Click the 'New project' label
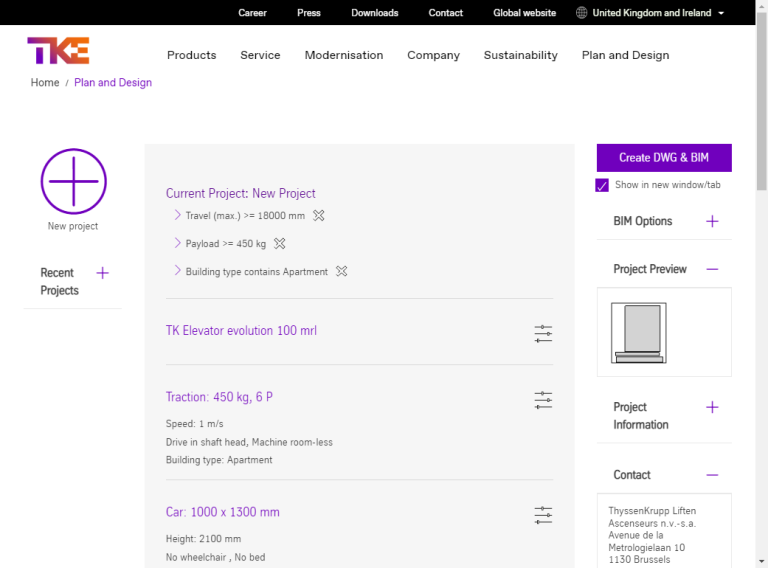 click(72, 226)
